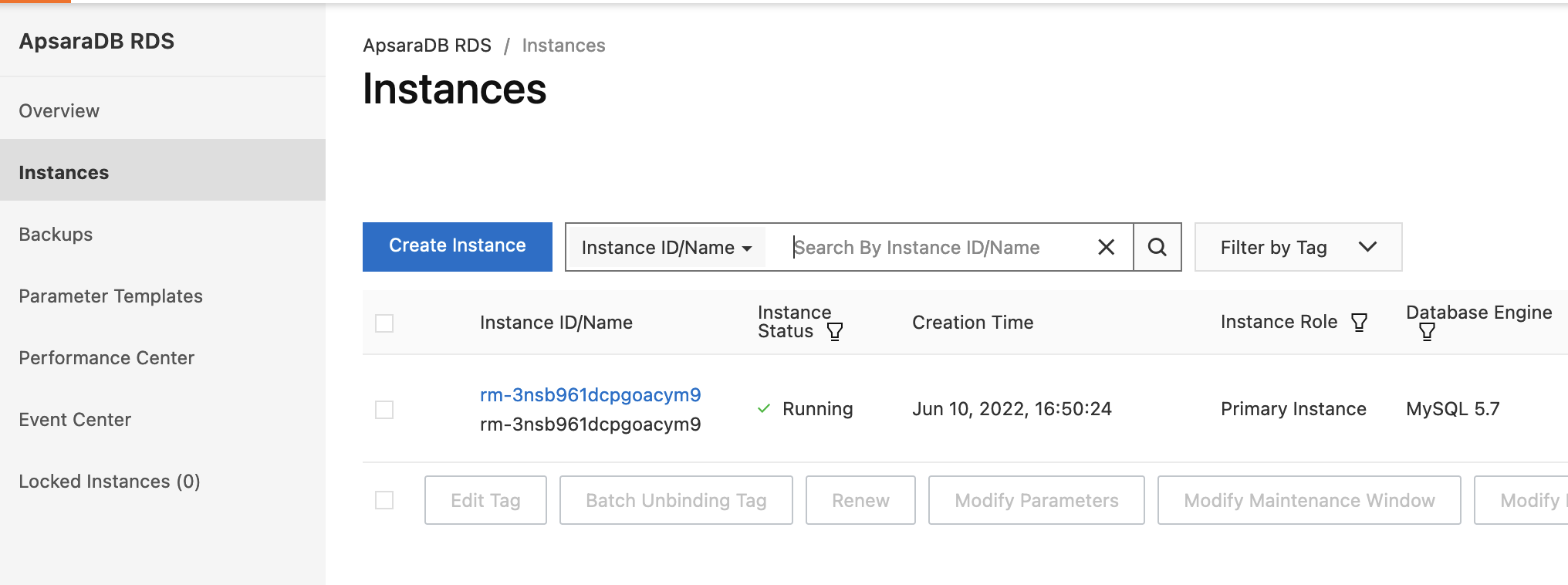
Task: Click the Modify Maintenance Window button
Action: tap(1309, 500)
